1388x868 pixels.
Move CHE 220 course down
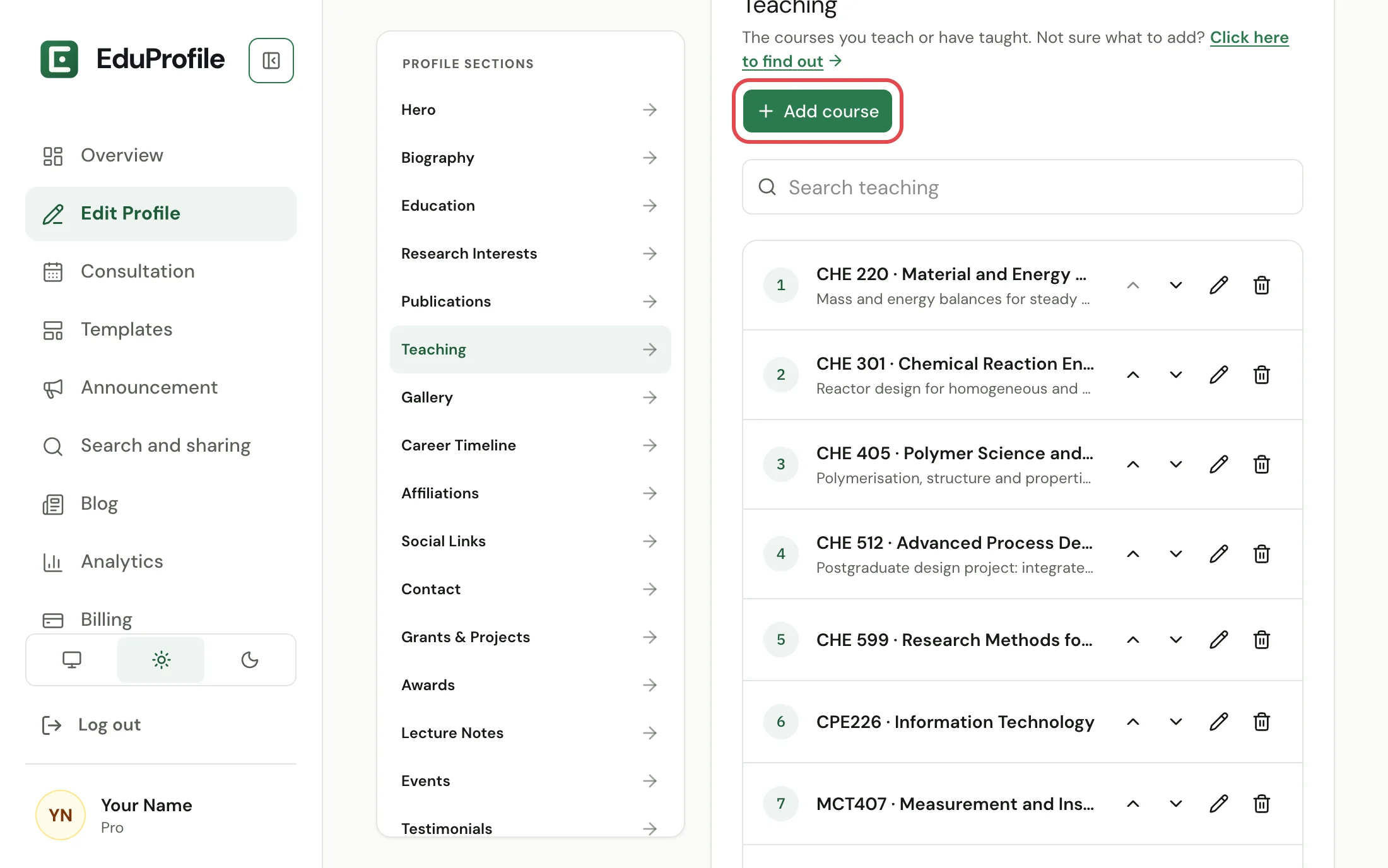(x=1176, y=285)
